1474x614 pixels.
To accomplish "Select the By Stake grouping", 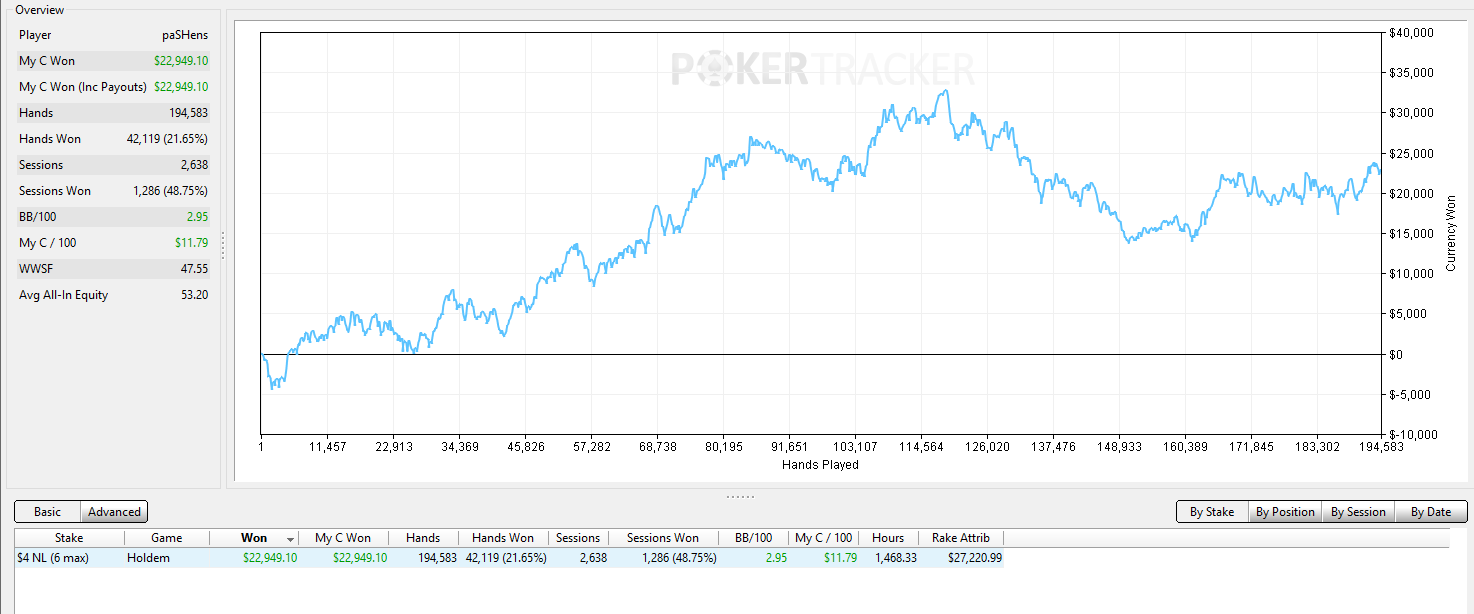I will point(1212,512).
